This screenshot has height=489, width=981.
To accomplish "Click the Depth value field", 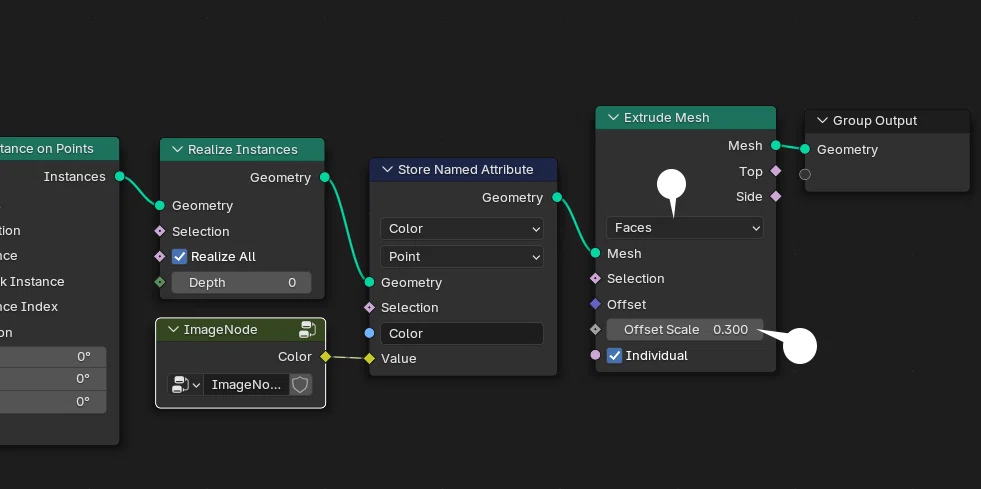I will pyautogui.click(x=241, y=283).
